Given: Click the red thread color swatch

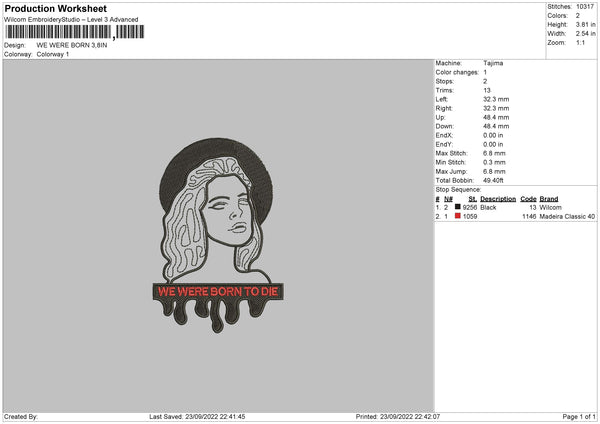Looking at the screenshot, I should pyautogui.click(x=457, y=216).
